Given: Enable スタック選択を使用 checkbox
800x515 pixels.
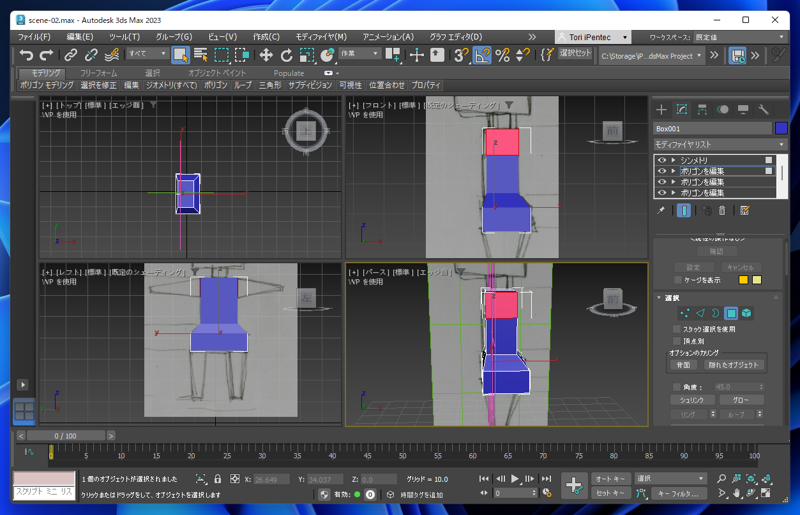Looking at the screenshot, I should click(x=677, y=329).
